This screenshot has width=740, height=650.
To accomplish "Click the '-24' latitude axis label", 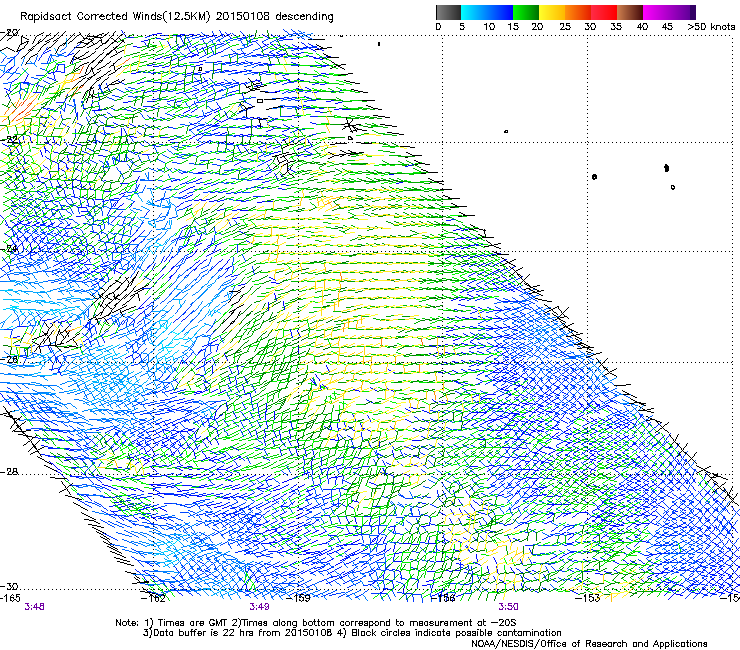I will point(10,248).
